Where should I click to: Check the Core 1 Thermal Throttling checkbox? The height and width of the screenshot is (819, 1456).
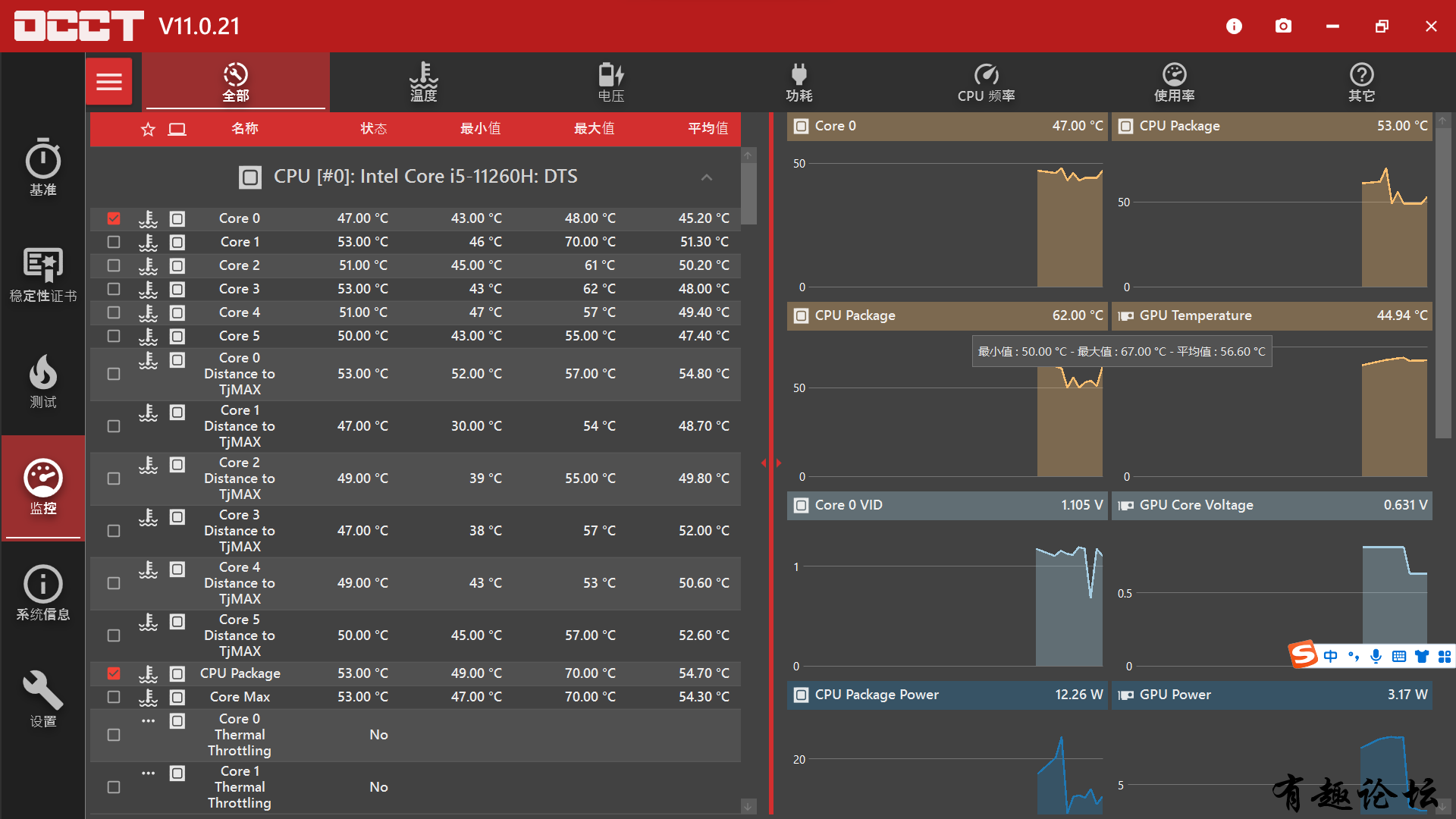(114, 787)
